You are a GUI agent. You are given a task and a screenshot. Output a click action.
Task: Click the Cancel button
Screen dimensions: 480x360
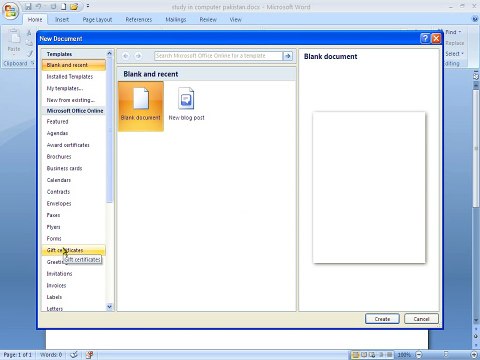421,319
